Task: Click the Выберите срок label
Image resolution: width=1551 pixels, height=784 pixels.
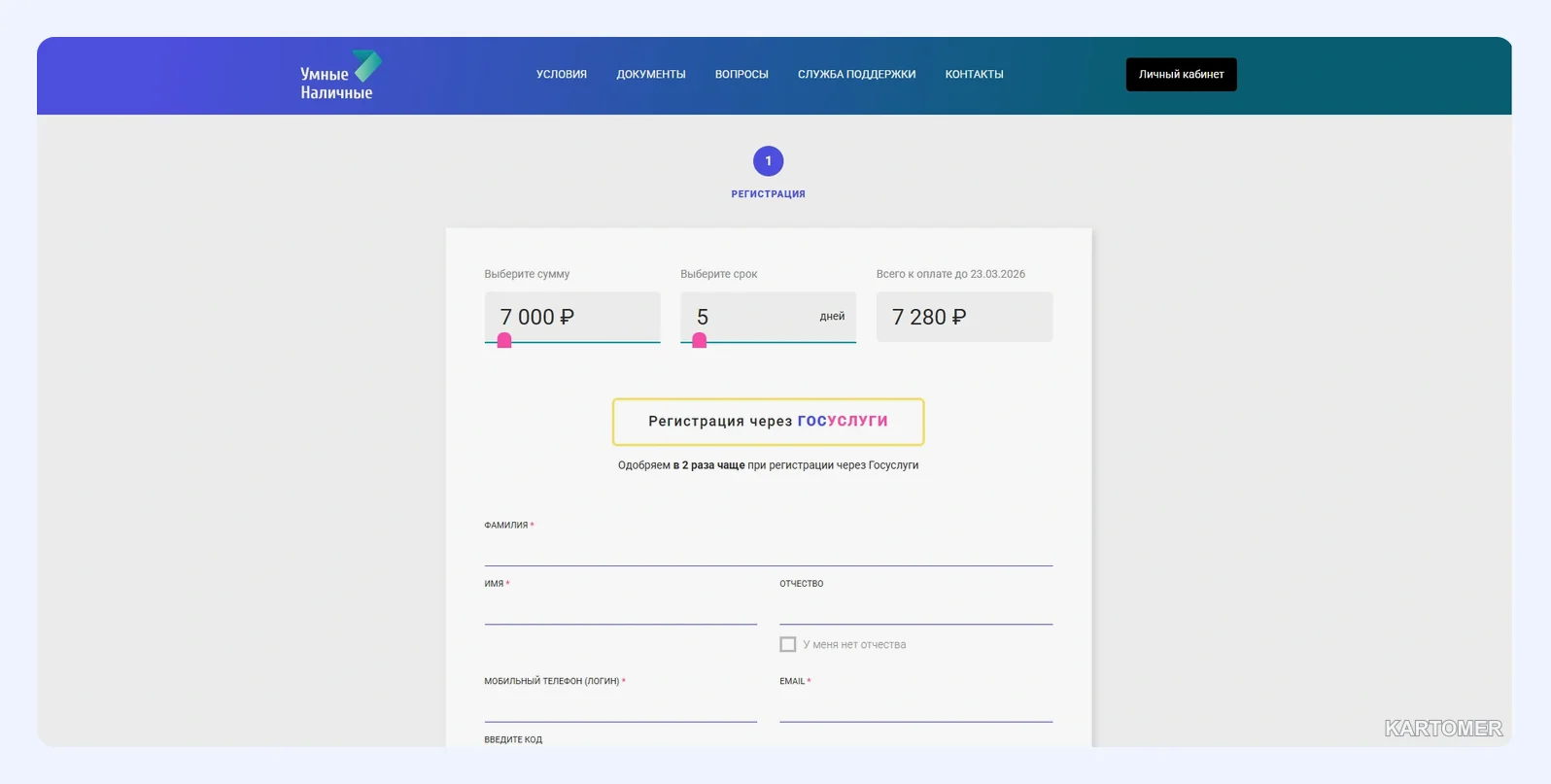Action: pos(719,274)
